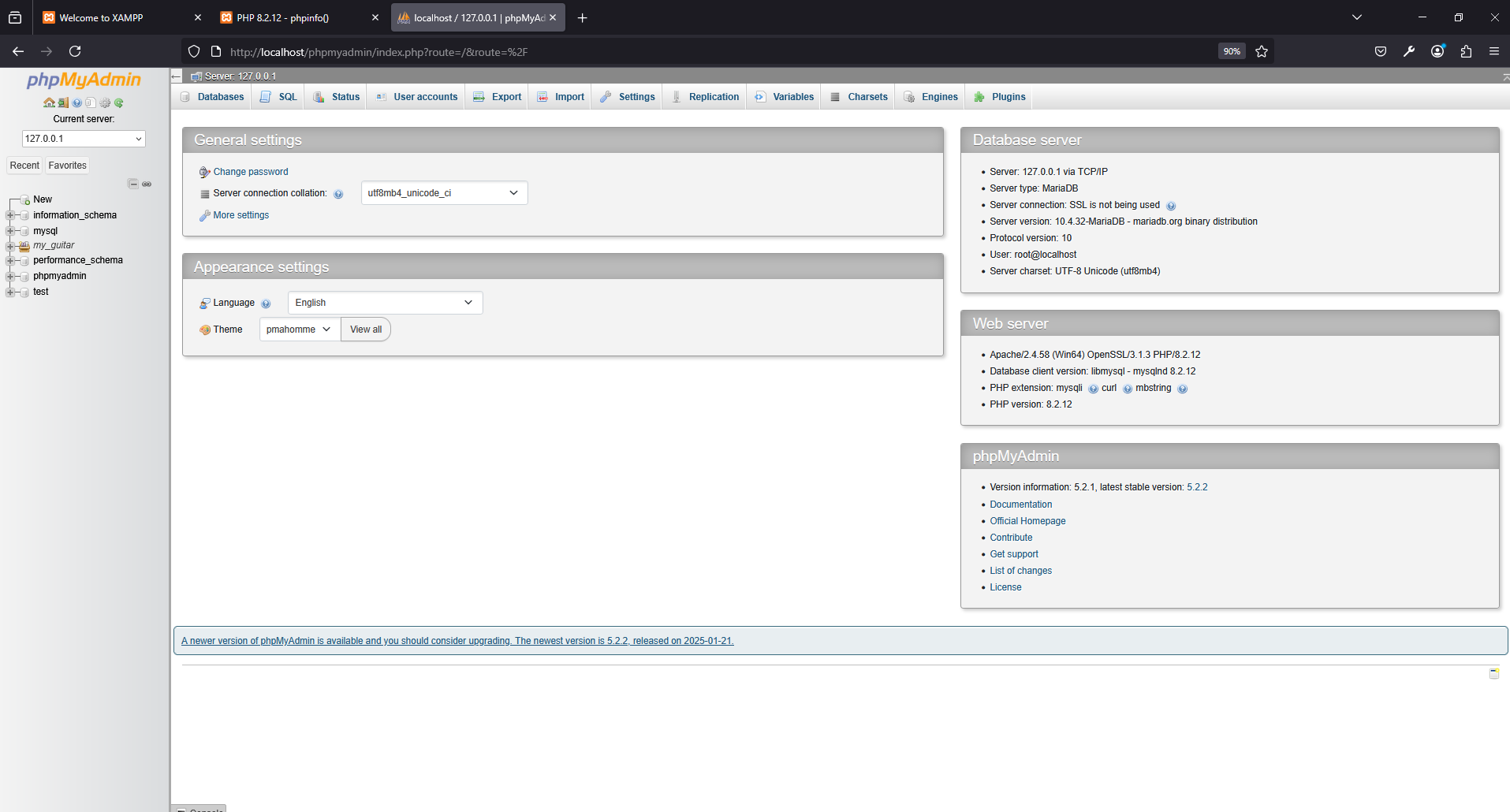Open the phpMyAdmin upgrade notice link
The image size is (1510, 812).
[x=457, y=640]
